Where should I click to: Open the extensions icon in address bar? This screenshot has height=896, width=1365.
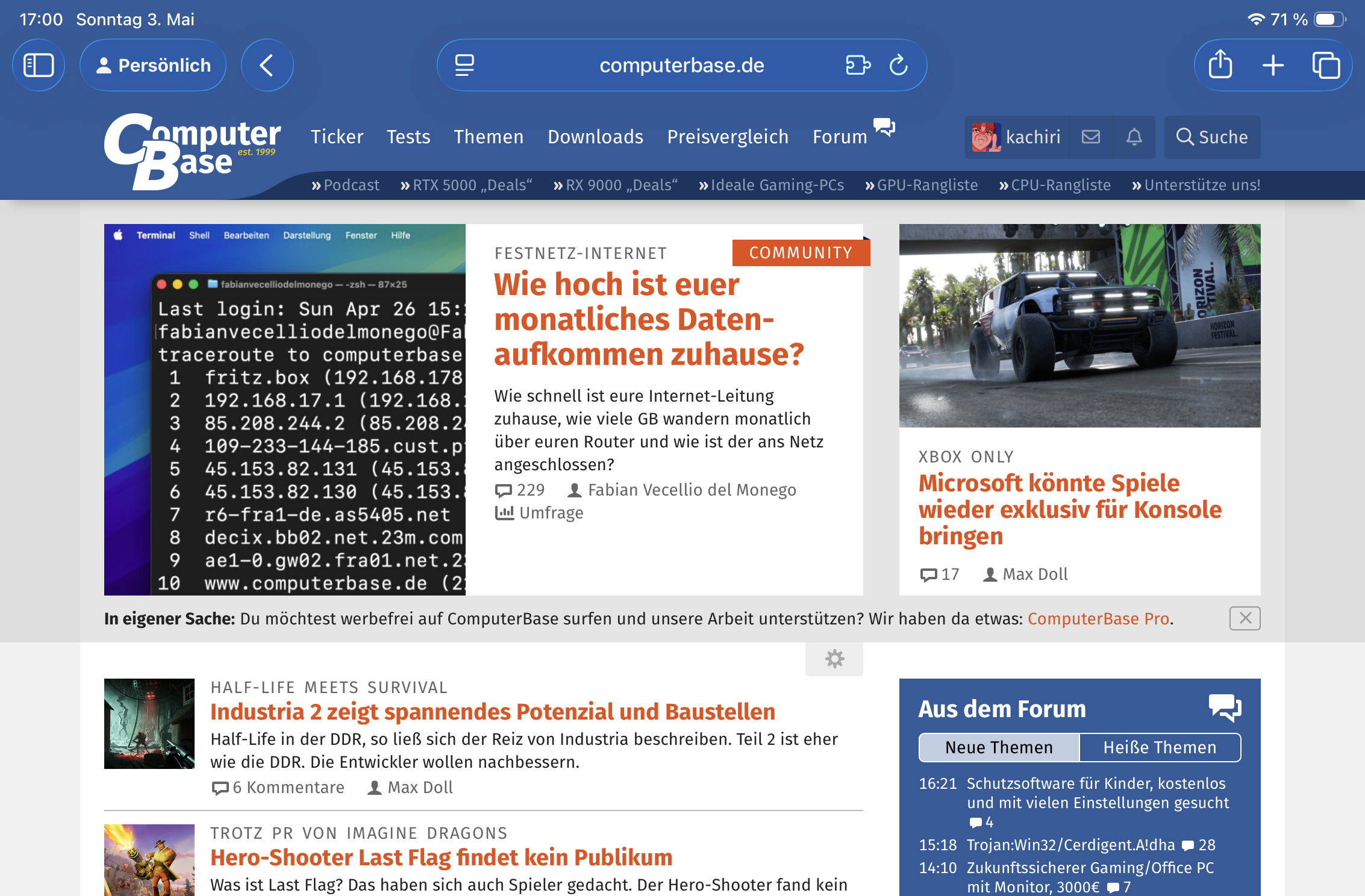click(858, 65)
